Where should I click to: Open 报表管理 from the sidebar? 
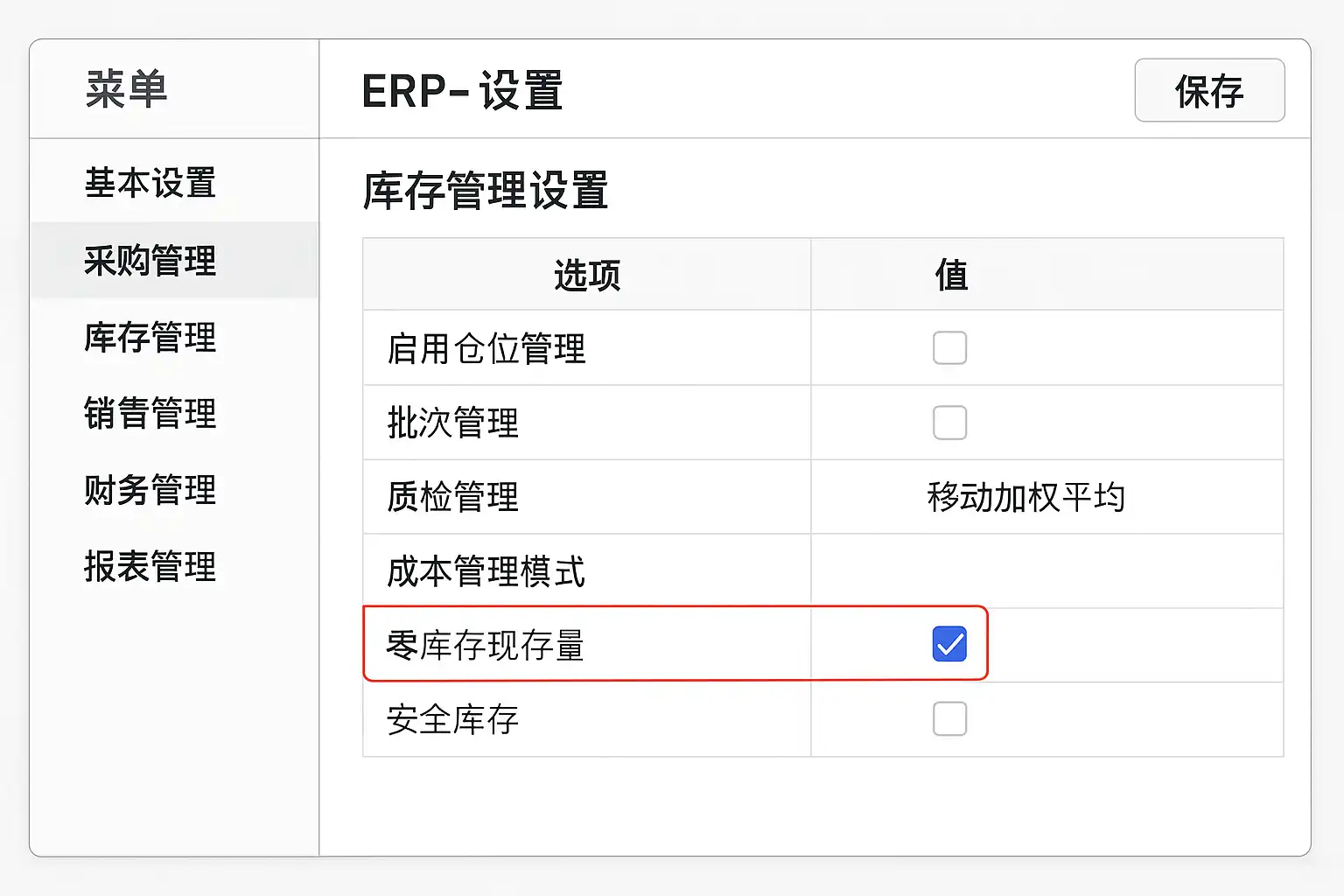pos(150,566)
